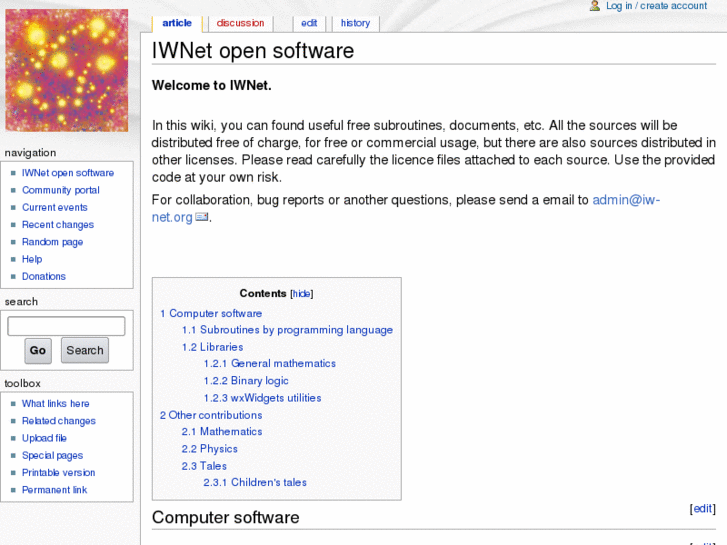The width and height of the screenshot is (727, 545).
Task: Jump to 1.2.1 General mathematics
Action: (269, 364)
